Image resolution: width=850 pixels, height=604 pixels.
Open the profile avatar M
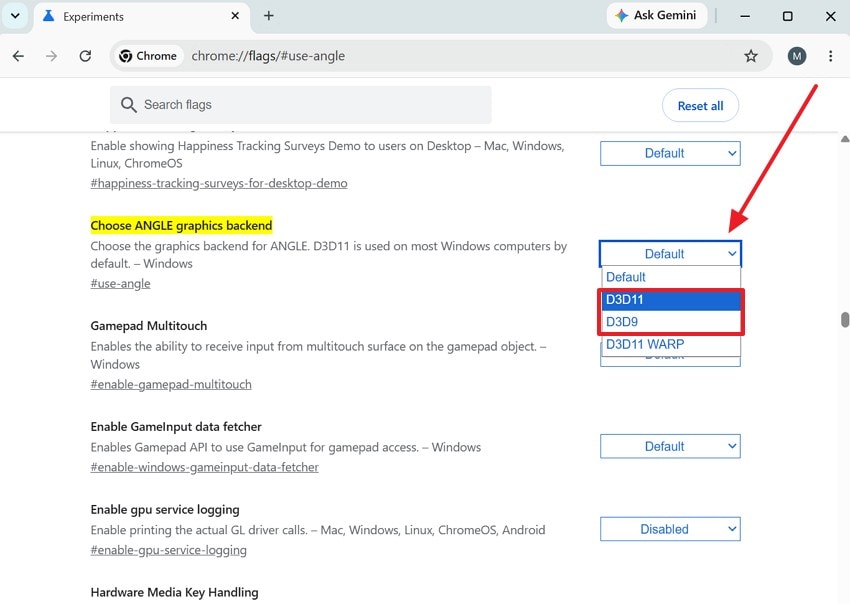797,56
